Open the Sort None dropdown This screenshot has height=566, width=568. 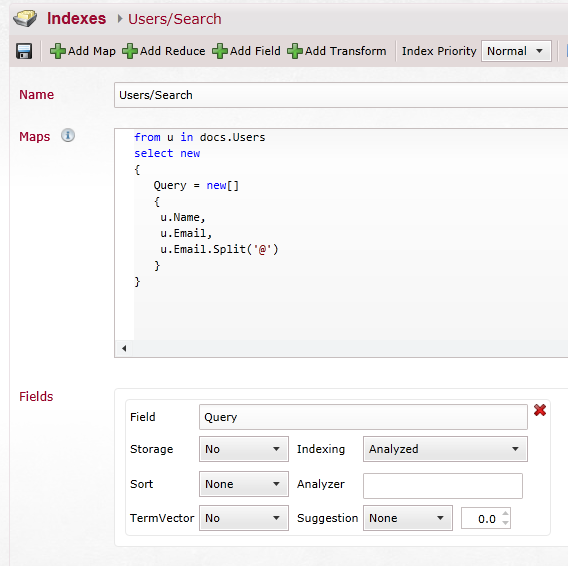[x=244, y=484]
